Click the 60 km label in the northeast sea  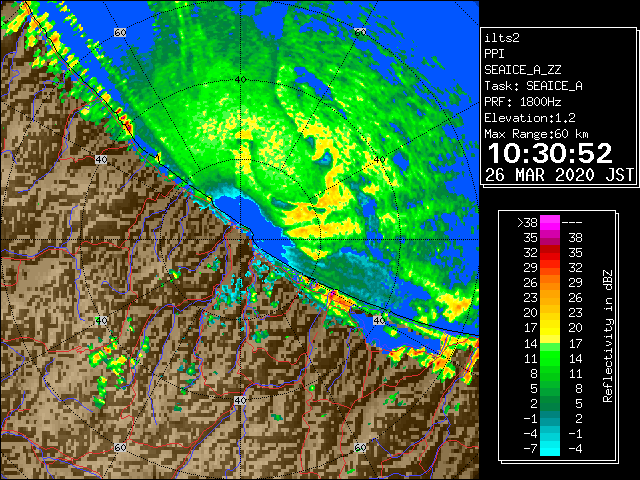[x=360, y=32]
